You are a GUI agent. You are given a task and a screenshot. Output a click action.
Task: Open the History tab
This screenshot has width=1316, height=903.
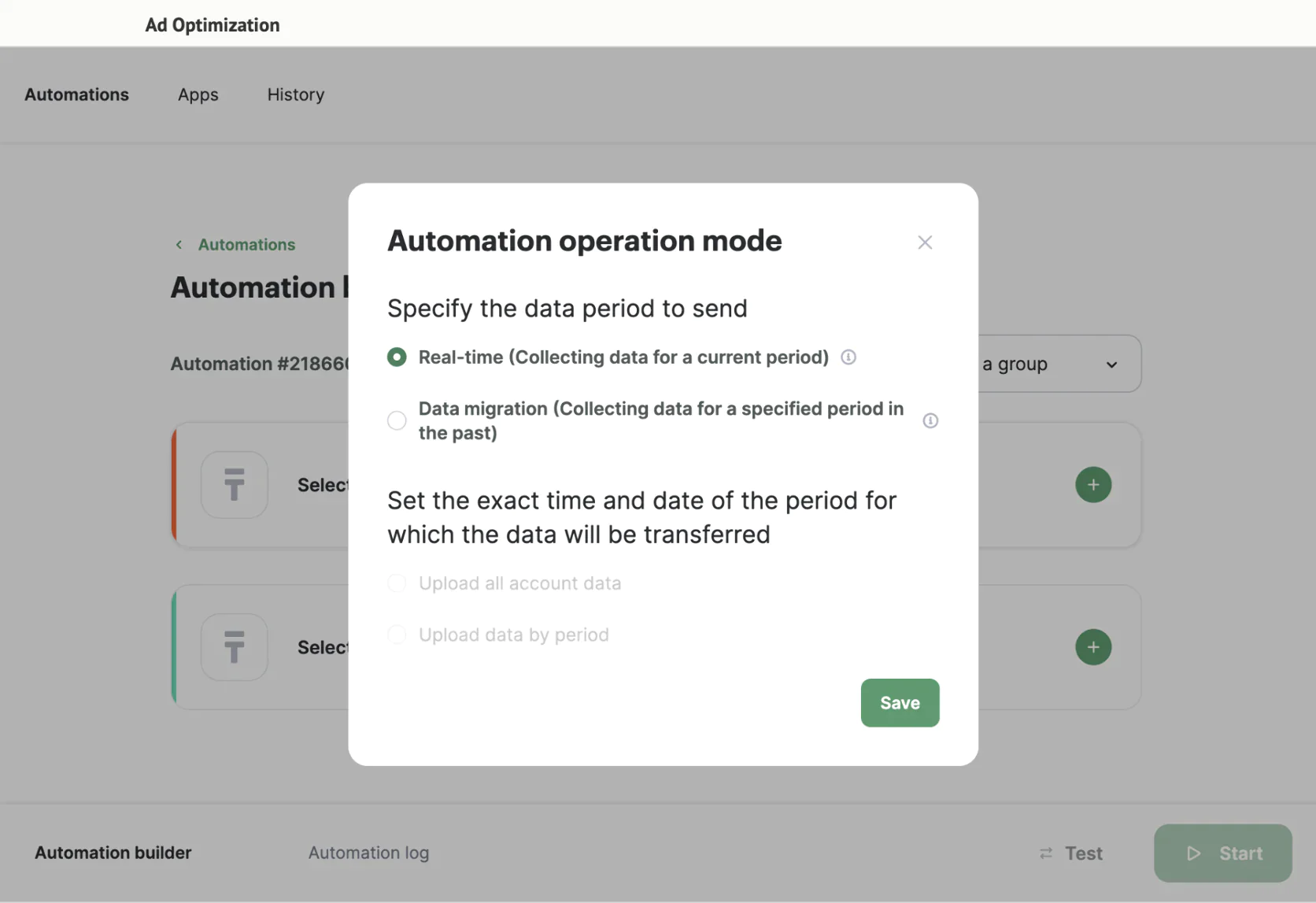coord(295,94)
